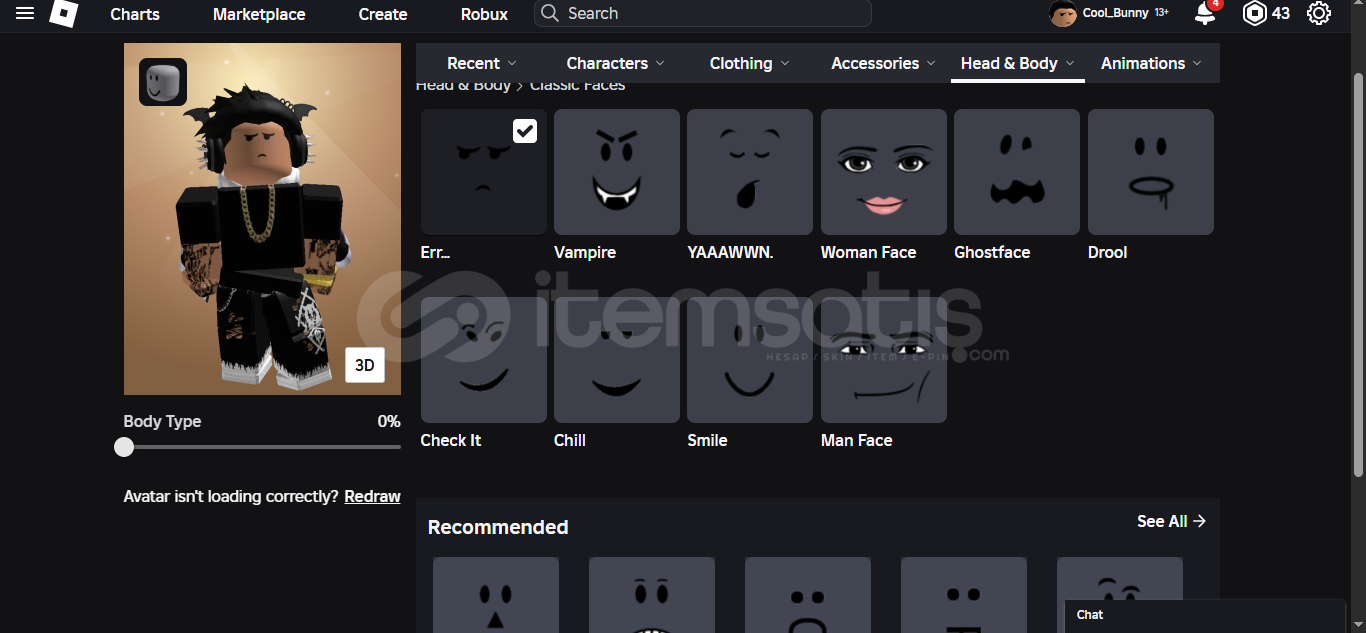This screenshot has width=1366, height=633.
Task: Click the Recommended section heading
Action: click(x=498, y=527)
